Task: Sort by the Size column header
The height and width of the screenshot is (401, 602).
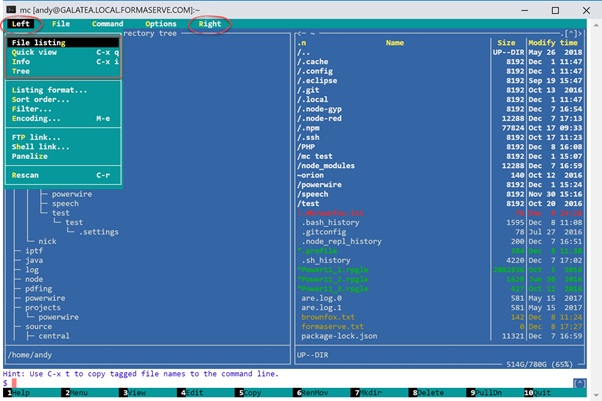Action: coord(506,43)
